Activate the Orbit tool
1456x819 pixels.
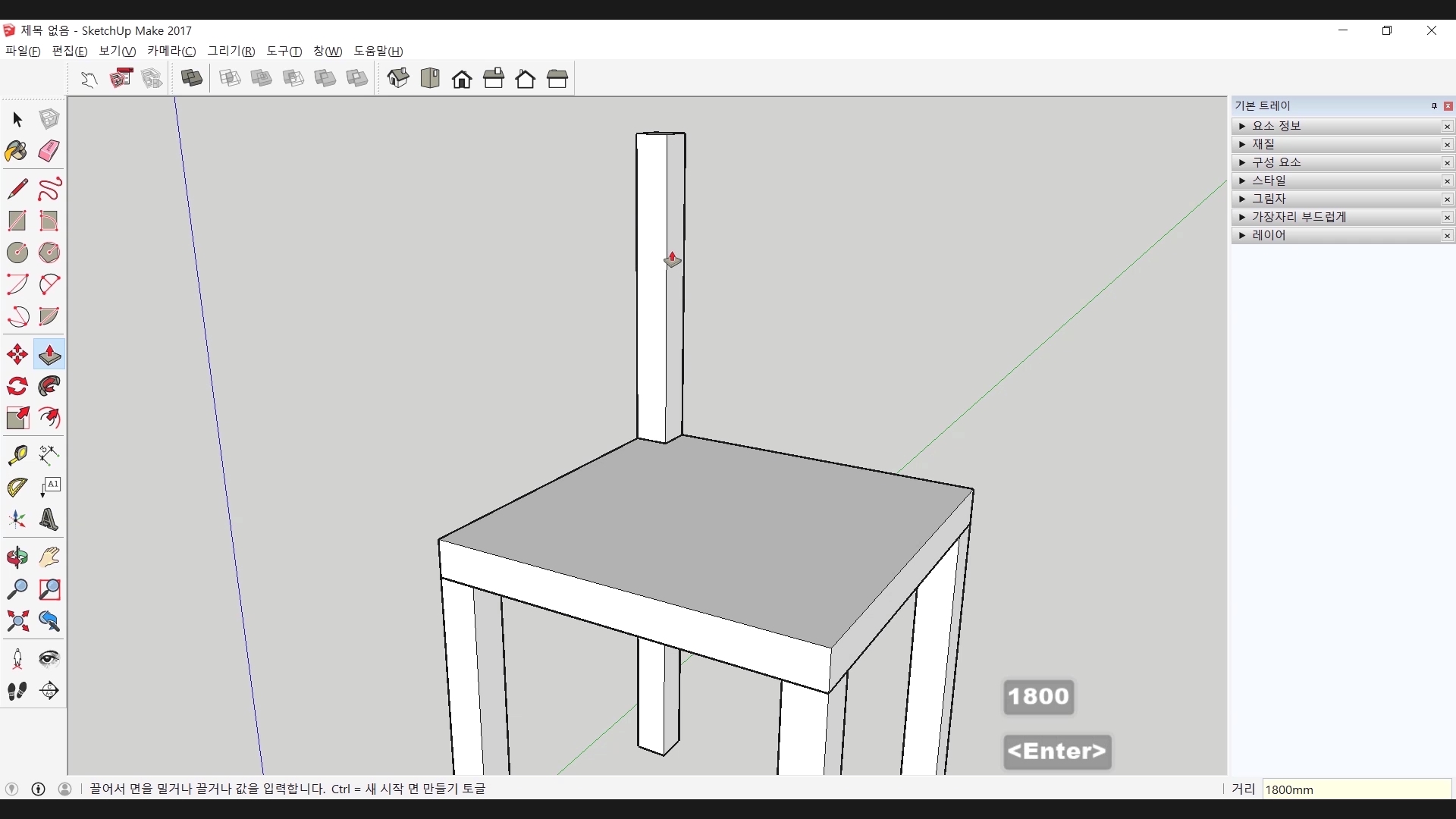click(x=17, y=557)
